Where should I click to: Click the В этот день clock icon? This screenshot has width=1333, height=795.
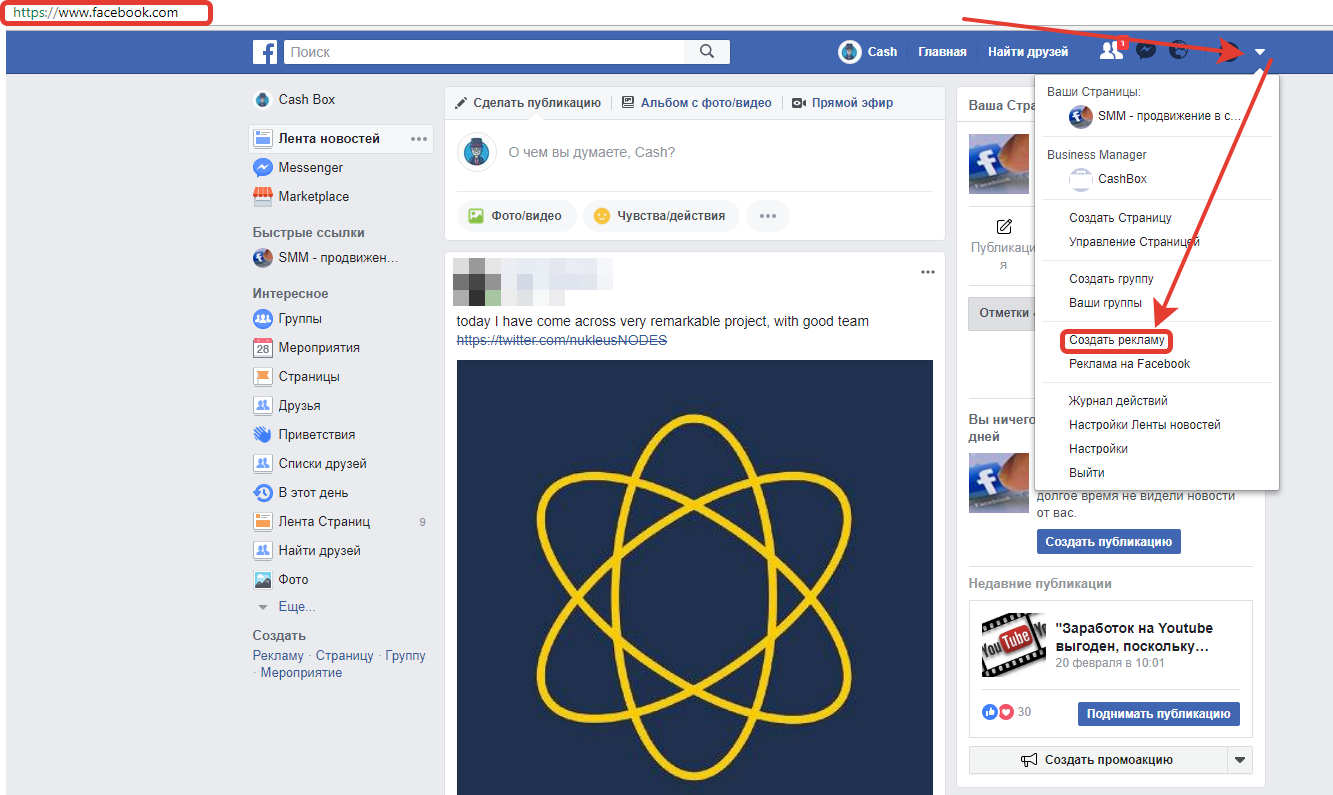click(x=263, y=493)
